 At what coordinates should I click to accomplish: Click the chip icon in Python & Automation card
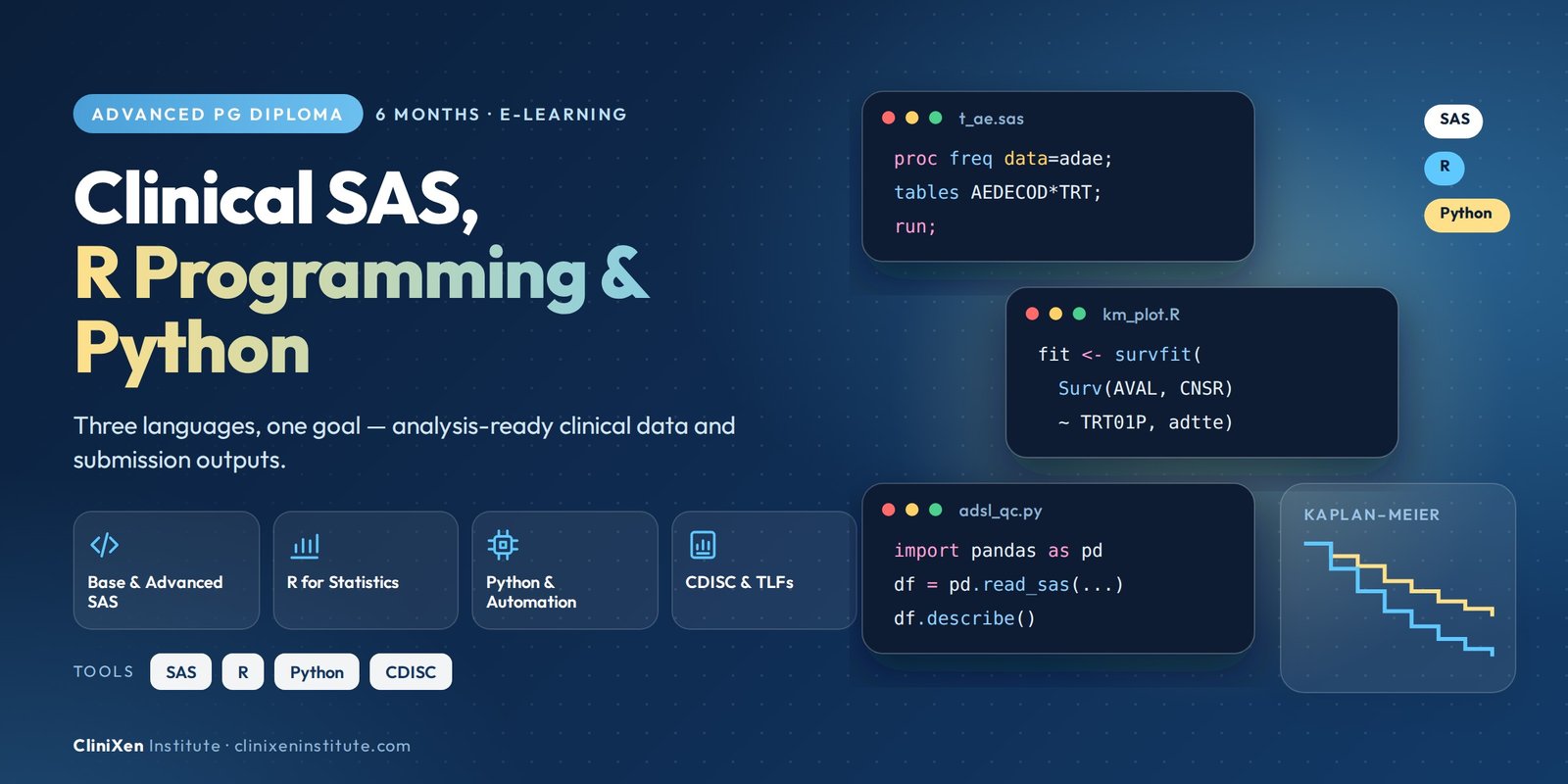click(x=503, y=545)
